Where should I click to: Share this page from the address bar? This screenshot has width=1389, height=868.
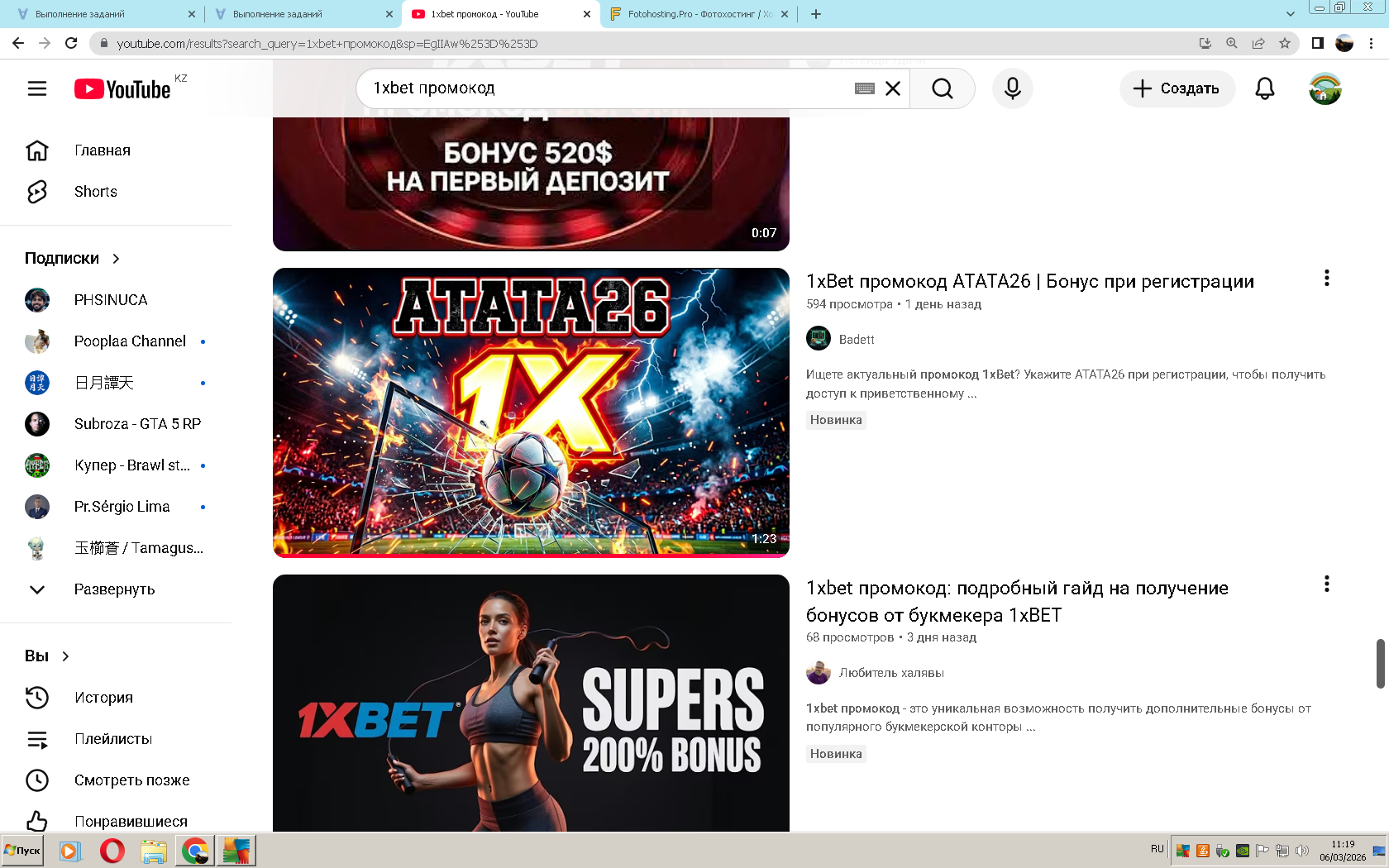(1258, 43)
